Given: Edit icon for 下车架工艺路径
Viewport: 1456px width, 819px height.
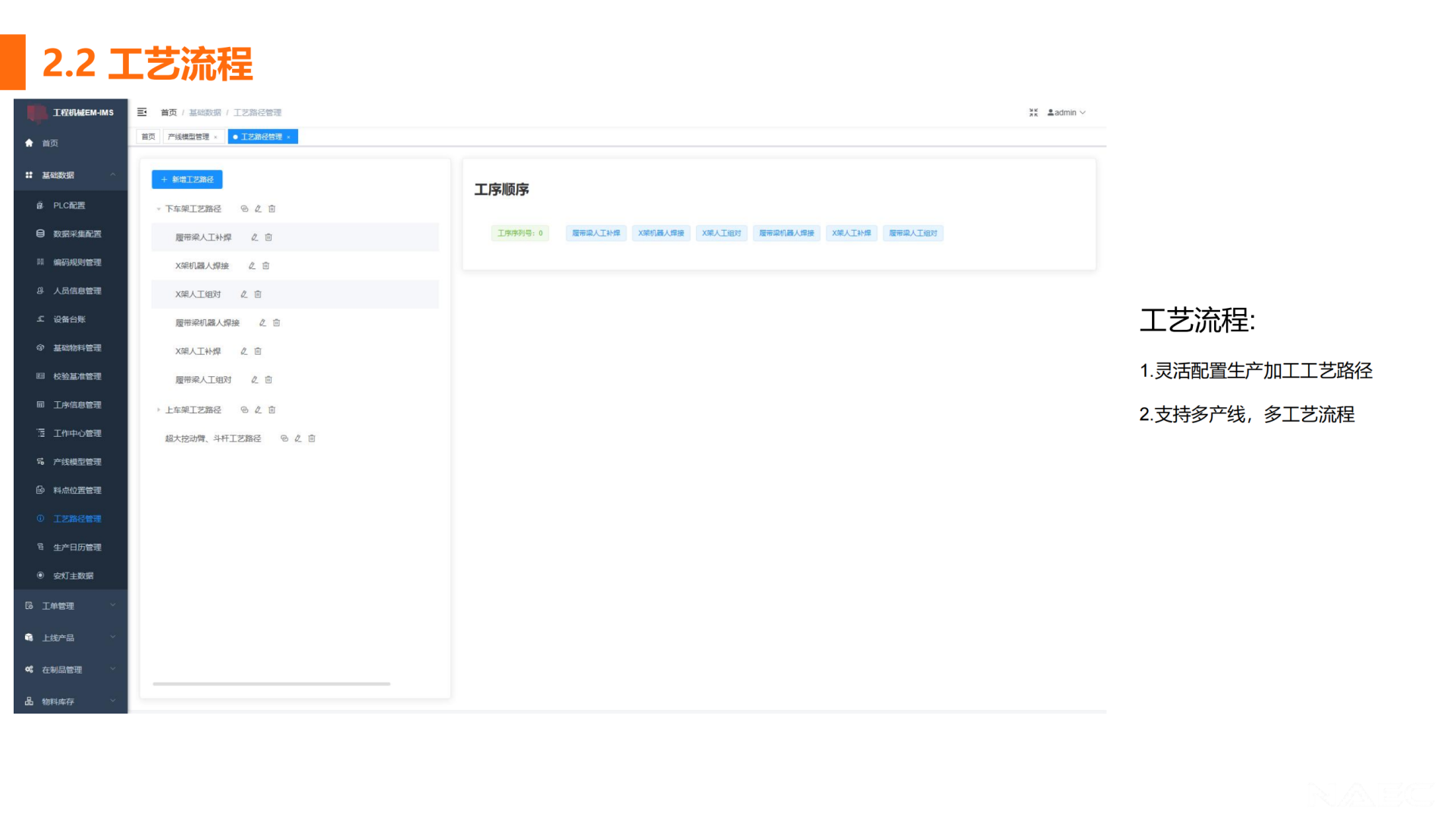Looking at the screenshot, I should (258, 209).
